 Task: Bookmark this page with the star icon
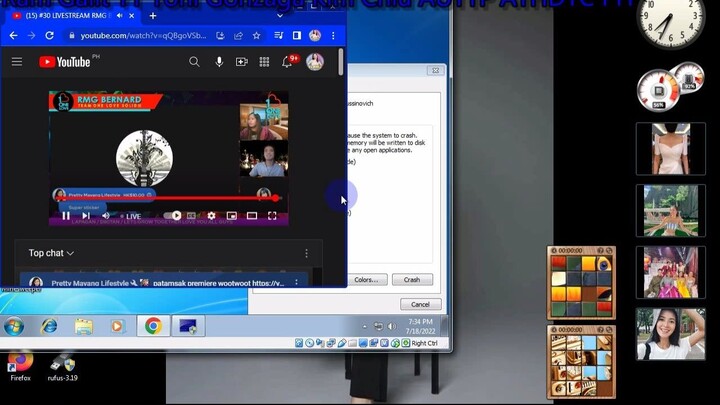[257, 35]
